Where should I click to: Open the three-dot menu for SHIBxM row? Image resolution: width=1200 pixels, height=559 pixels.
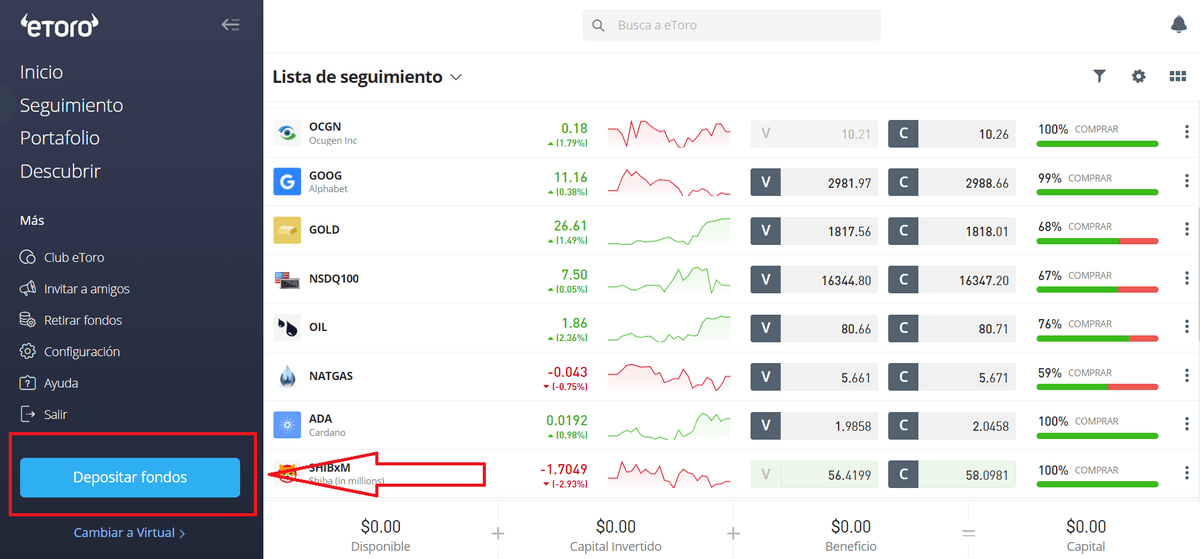1186,475
